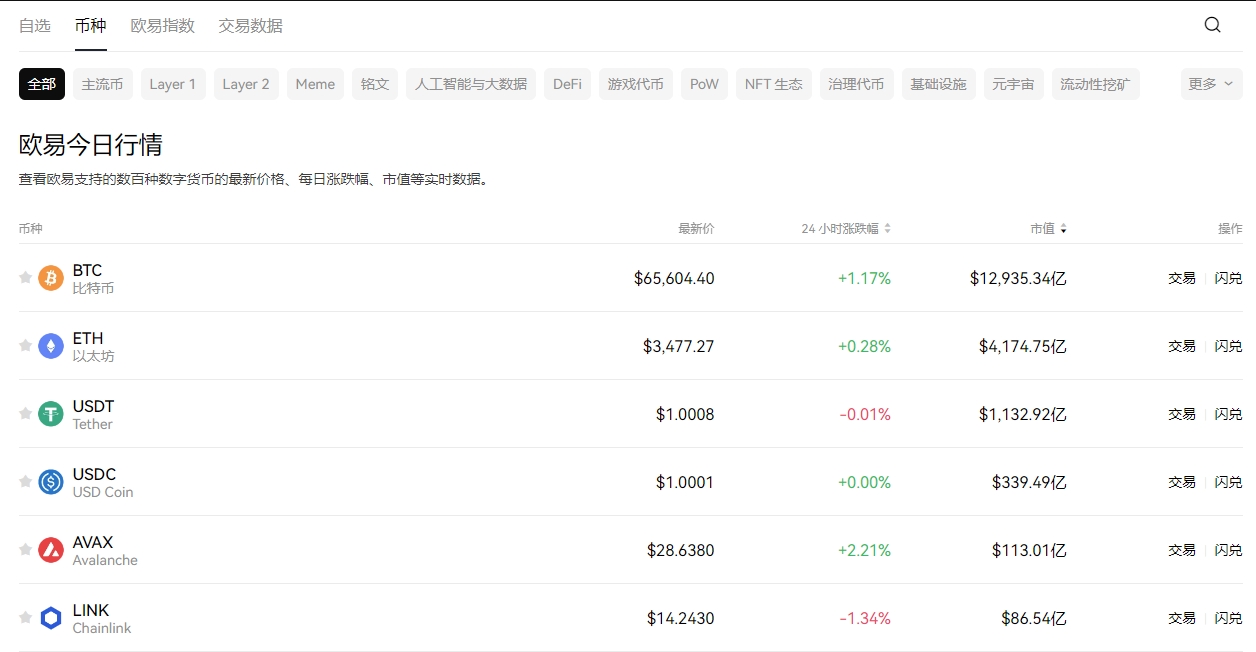
Task: Star BTC as a favorite
Action: (26, 278)
